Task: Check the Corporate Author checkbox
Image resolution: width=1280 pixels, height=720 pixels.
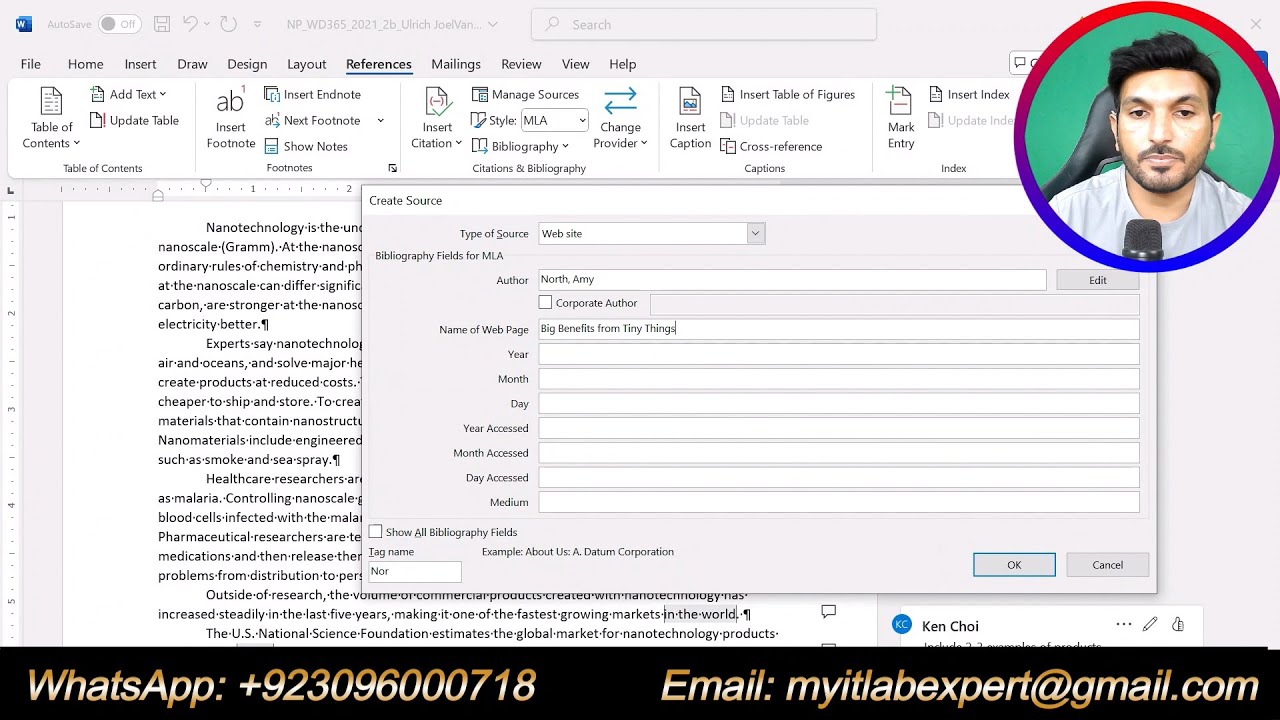Action: point(545,302)
